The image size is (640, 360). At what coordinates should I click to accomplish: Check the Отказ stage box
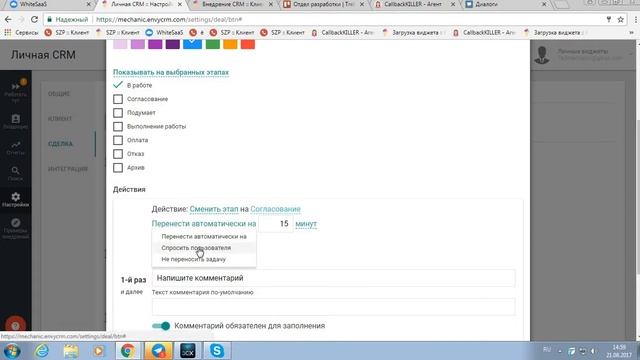coord(118,154)
